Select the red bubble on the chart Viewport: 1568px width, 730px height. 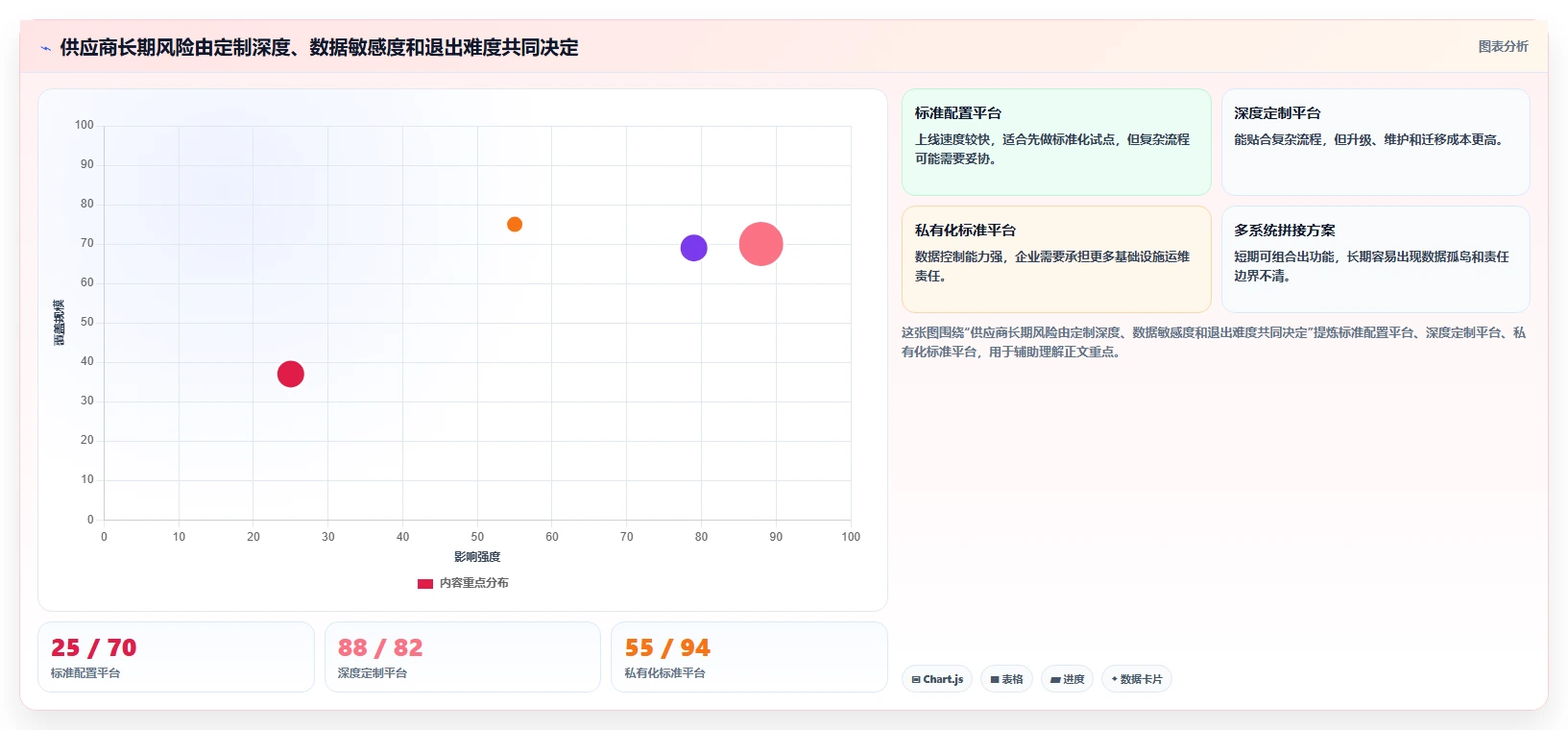coord(291,374)
